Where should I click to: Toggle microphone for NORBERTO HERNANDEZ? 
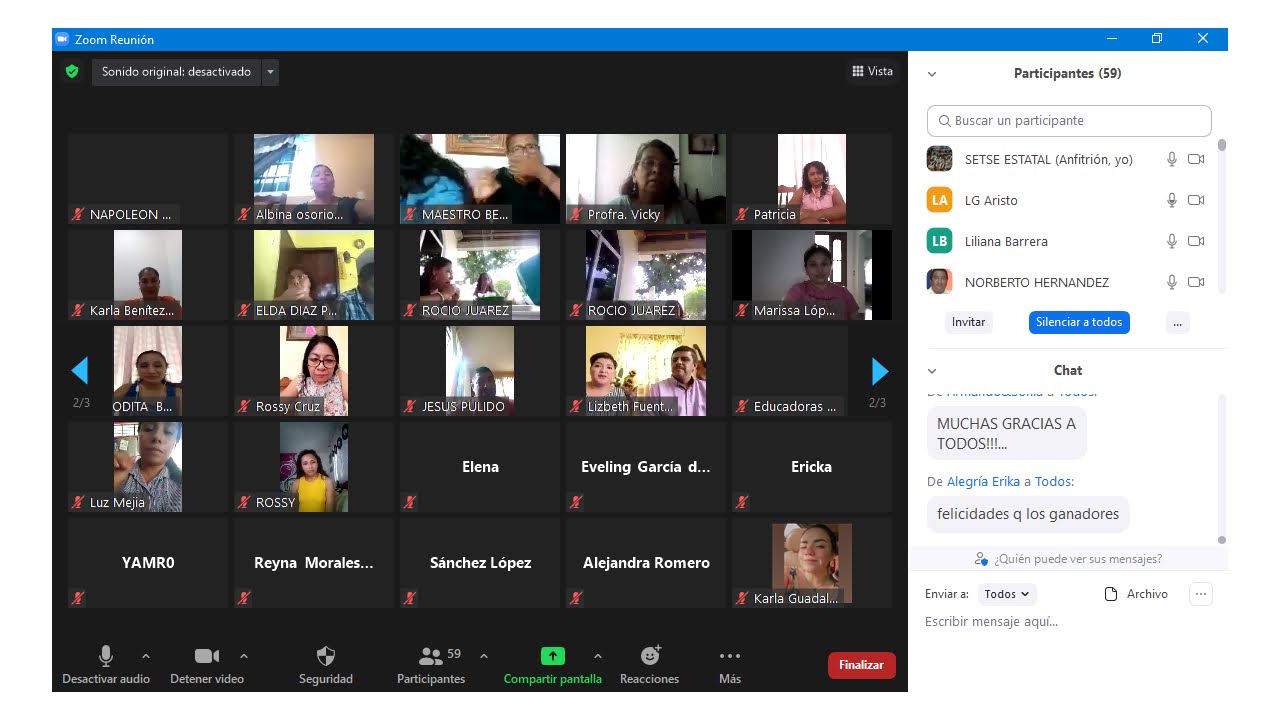point(1172,282)
